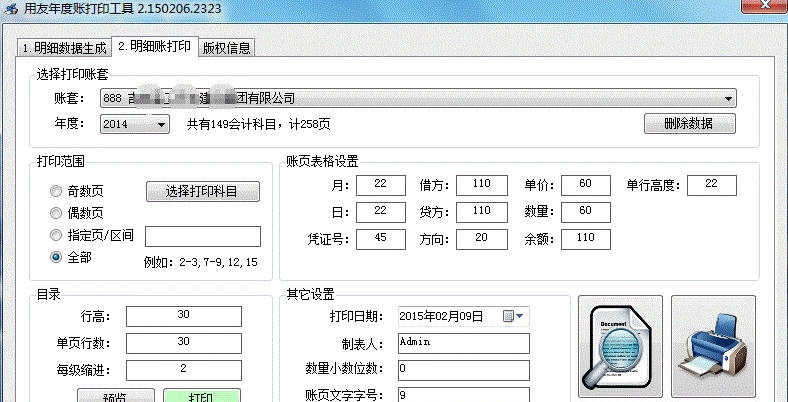Screen dimensions: 788x402
Task: Click the 每级缩进 field
Action: tap(183, 370)
